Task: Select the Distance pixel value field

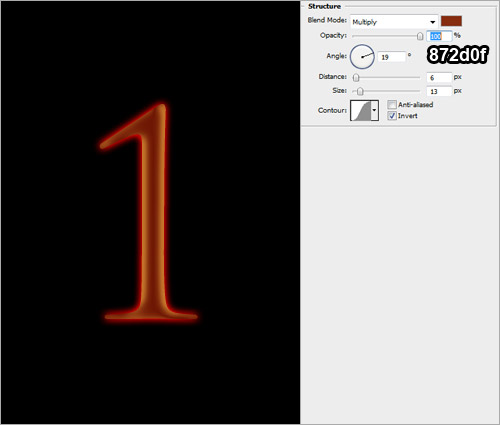Action: (439, 78)
